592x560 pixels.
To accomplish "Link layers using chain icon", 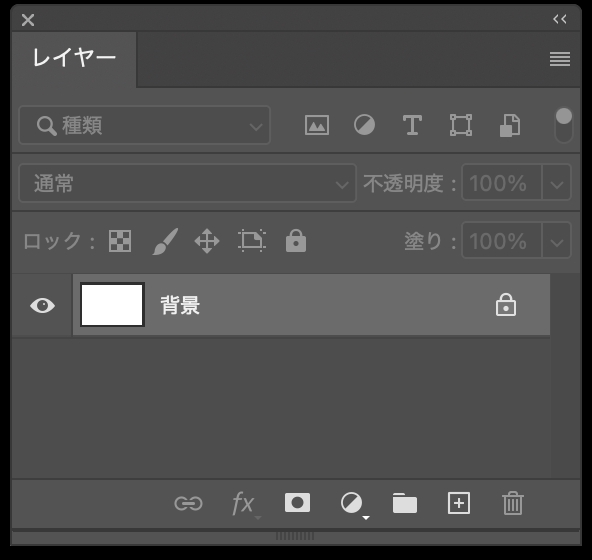I will (x=188, y=503).
